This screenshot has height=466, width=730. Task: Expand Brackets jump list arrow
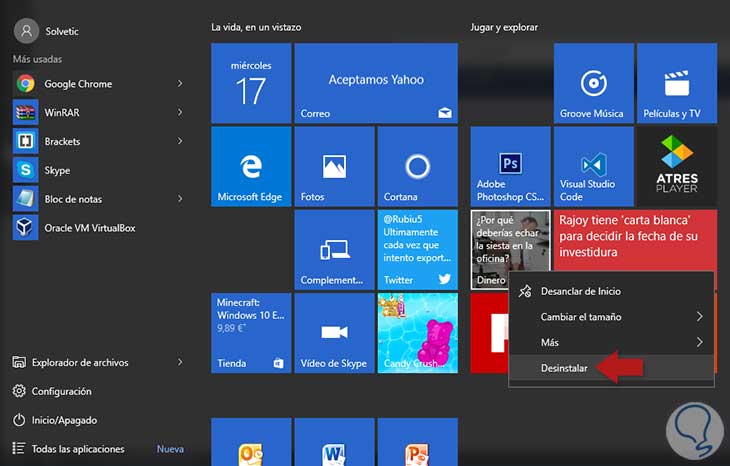click(x=180, y=141)
